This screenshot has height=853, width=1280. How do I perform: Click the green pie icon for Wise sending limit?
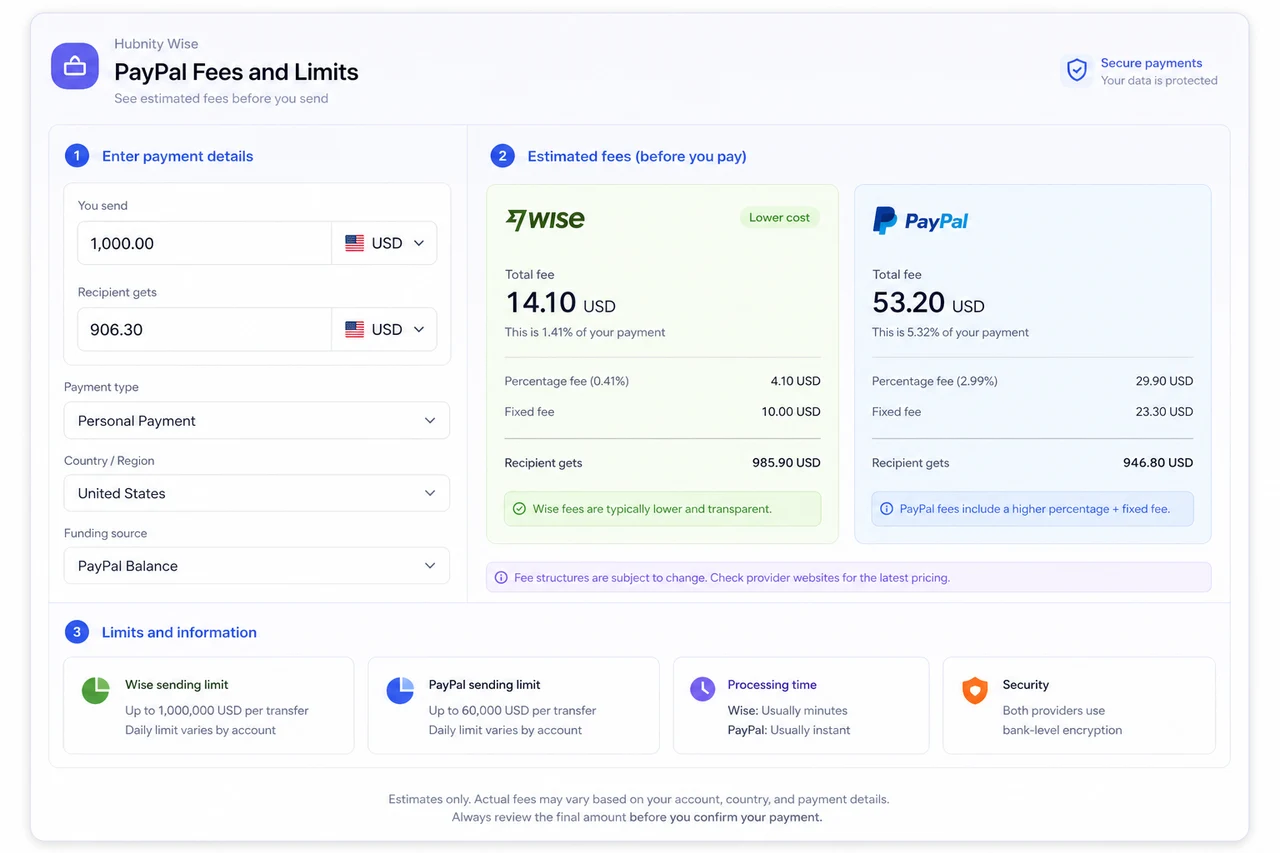(95, 690)
